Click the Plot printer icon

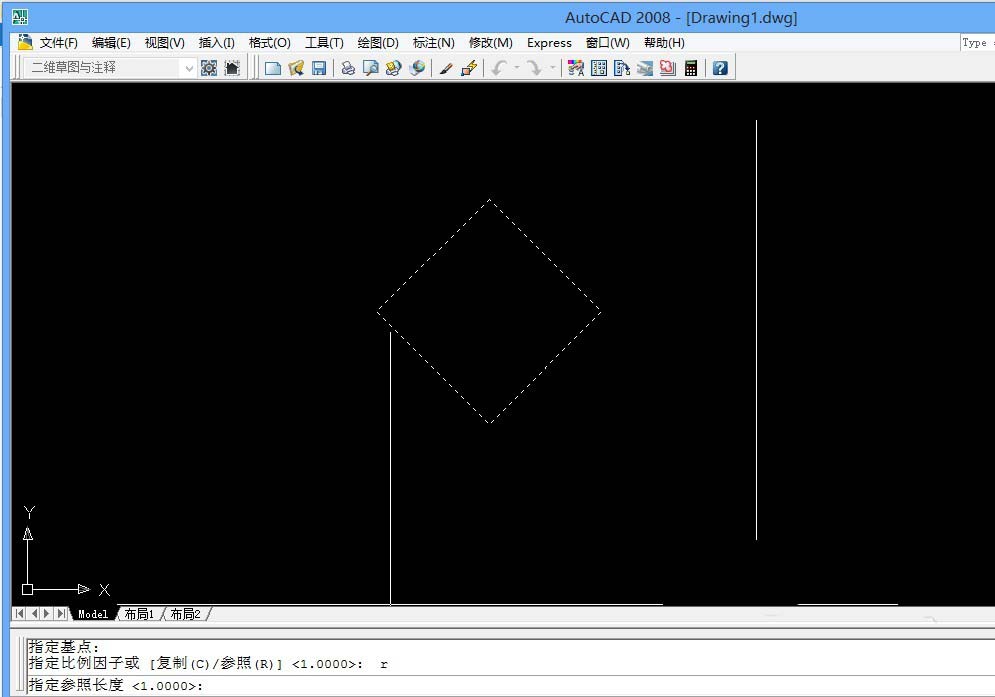click(348, 68)
